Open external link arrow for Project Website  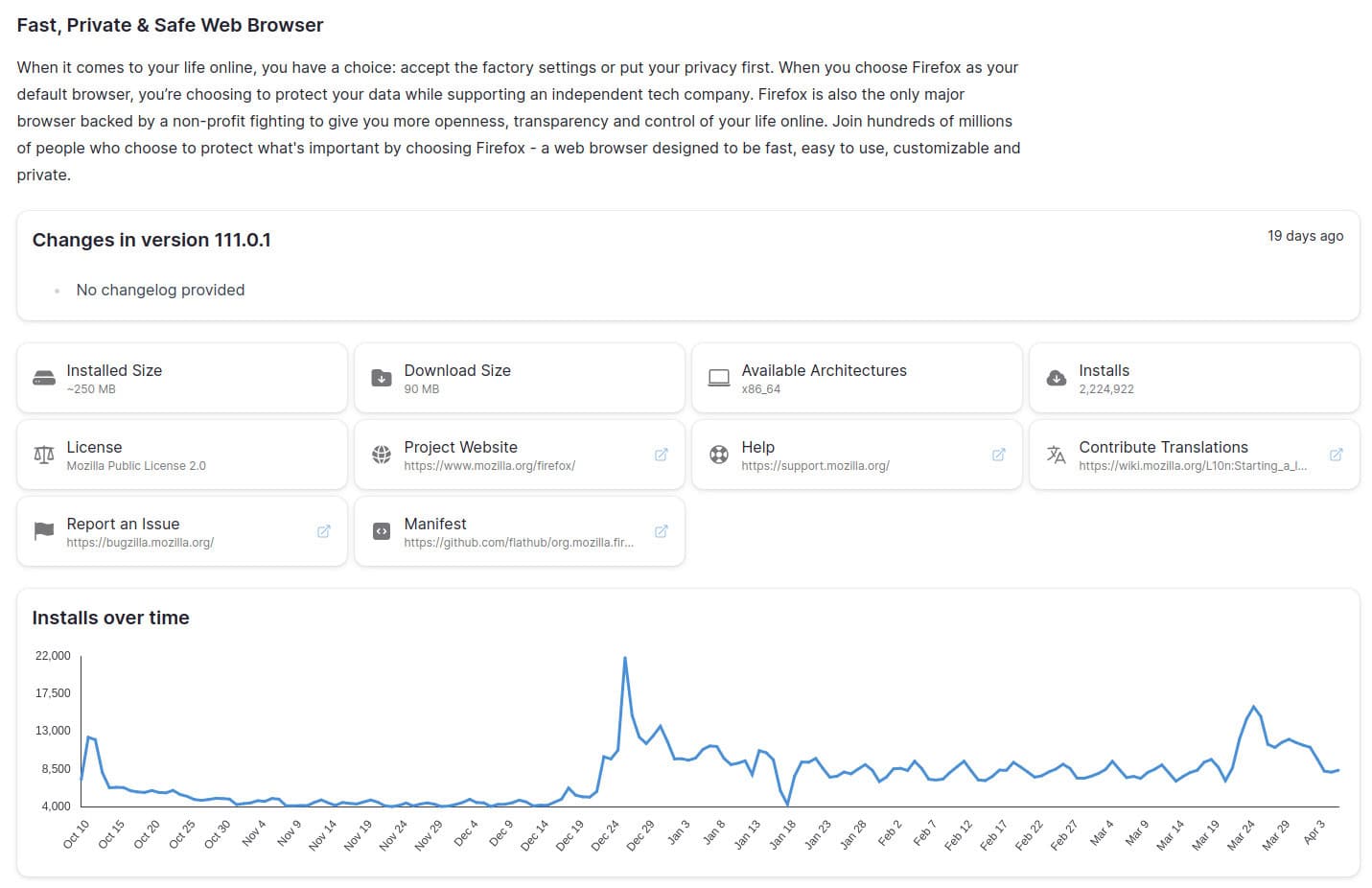coord(662,455)
